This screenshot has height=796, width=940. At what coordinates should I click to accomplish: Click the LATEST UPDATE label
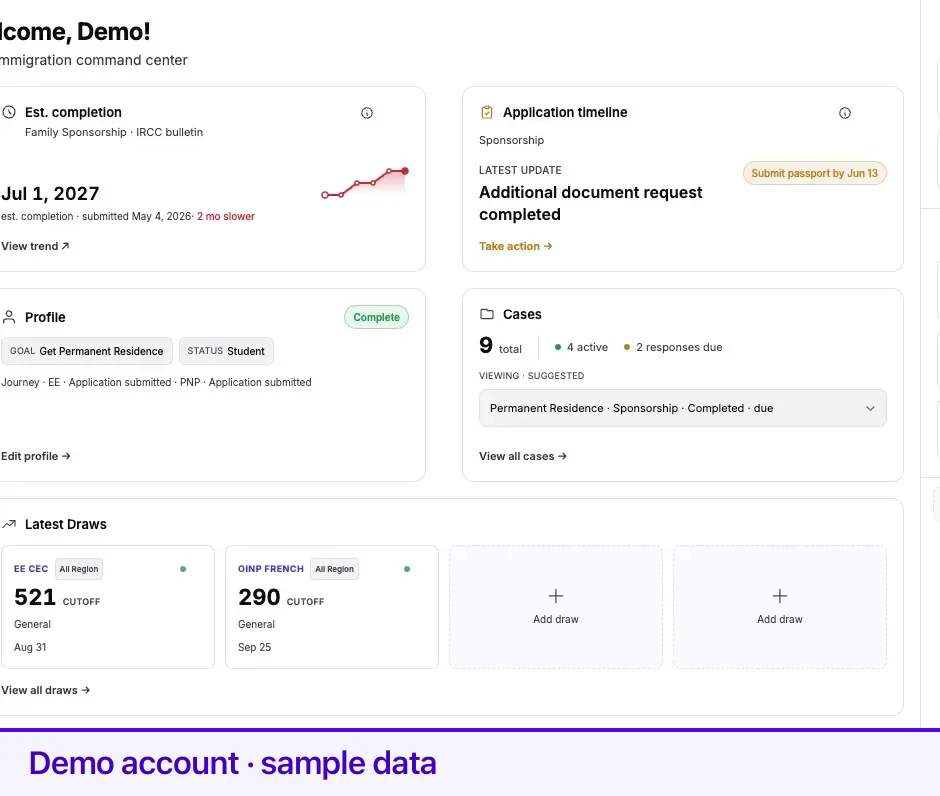coord(520,170)
